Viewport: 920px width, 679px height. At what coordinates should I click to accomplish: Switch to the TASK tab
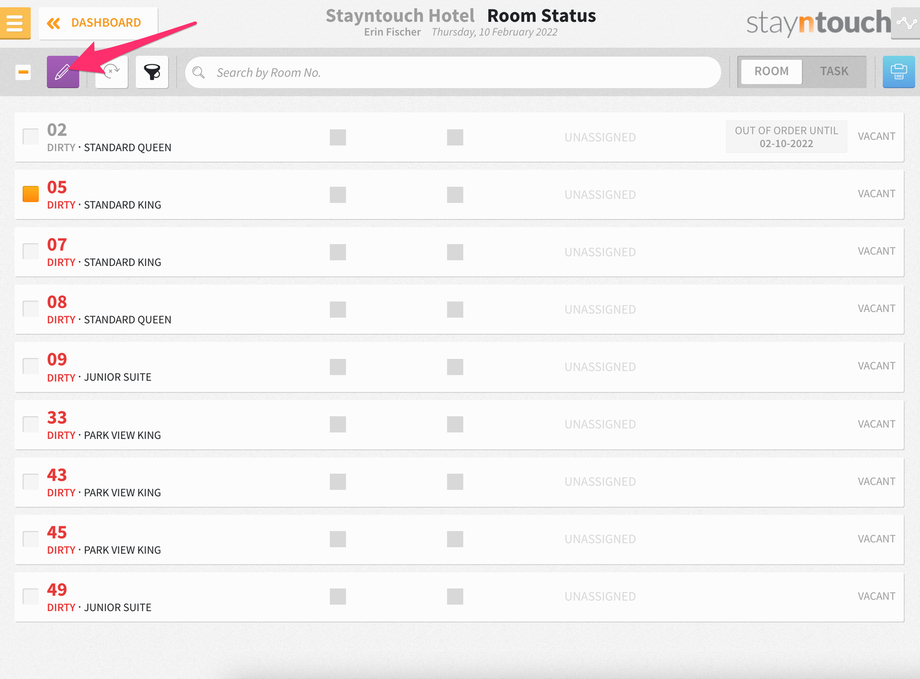coord(834,72)
